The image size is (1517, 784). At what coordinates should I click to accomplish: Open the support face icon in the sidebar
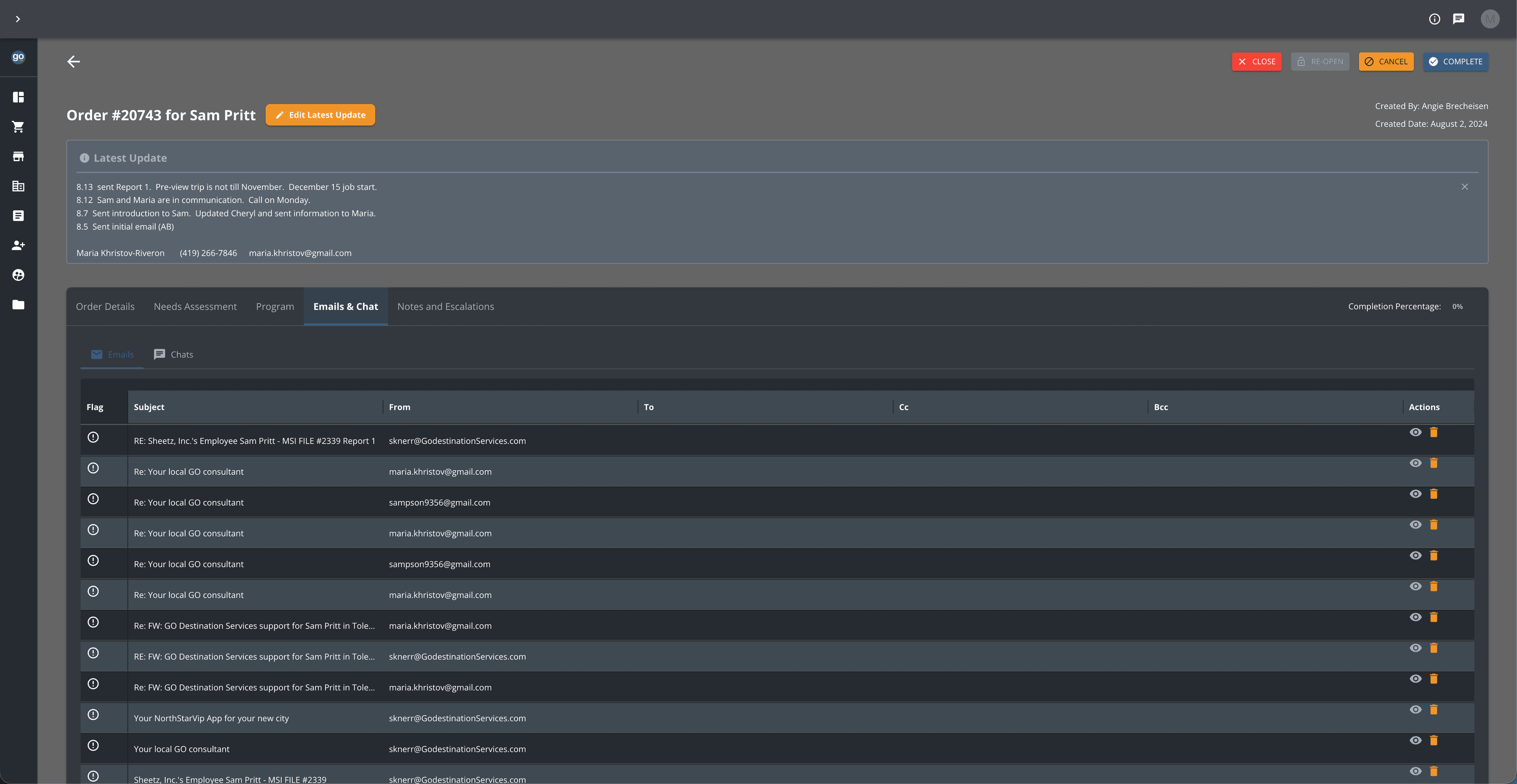pyautogui.click(x=18, y=275)
